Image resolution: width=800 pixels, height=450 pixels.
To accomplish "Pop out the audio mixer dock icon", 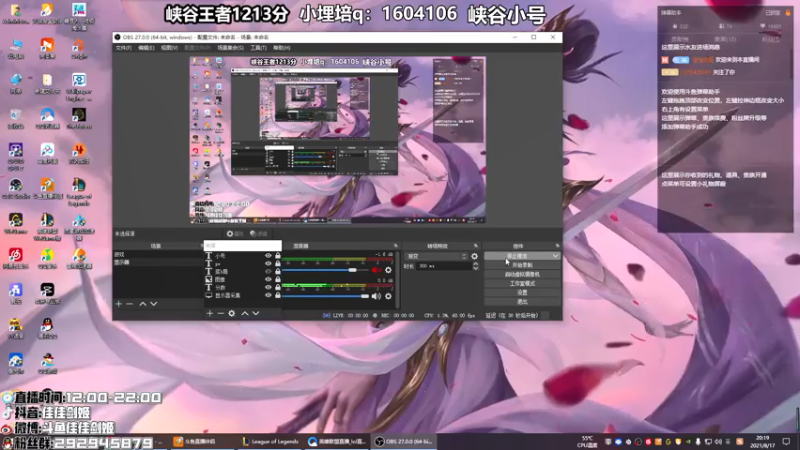I will tap(395, 246).
